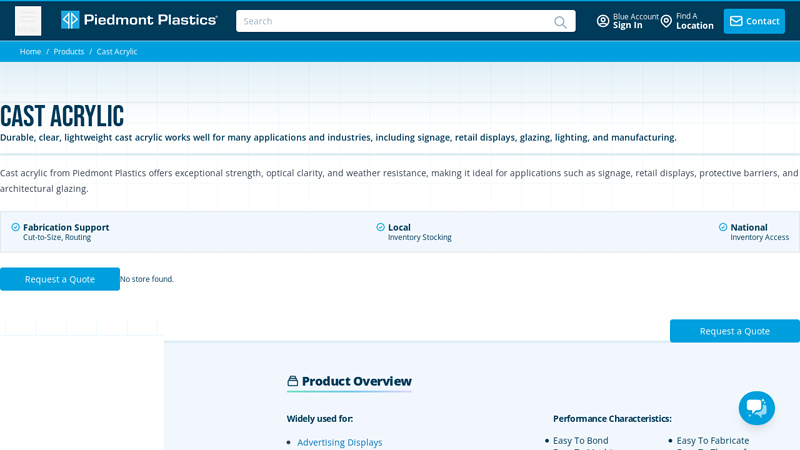
Task: Select the Cast Acrylic breadcrumb item
Action: click(x=117, y=52)
